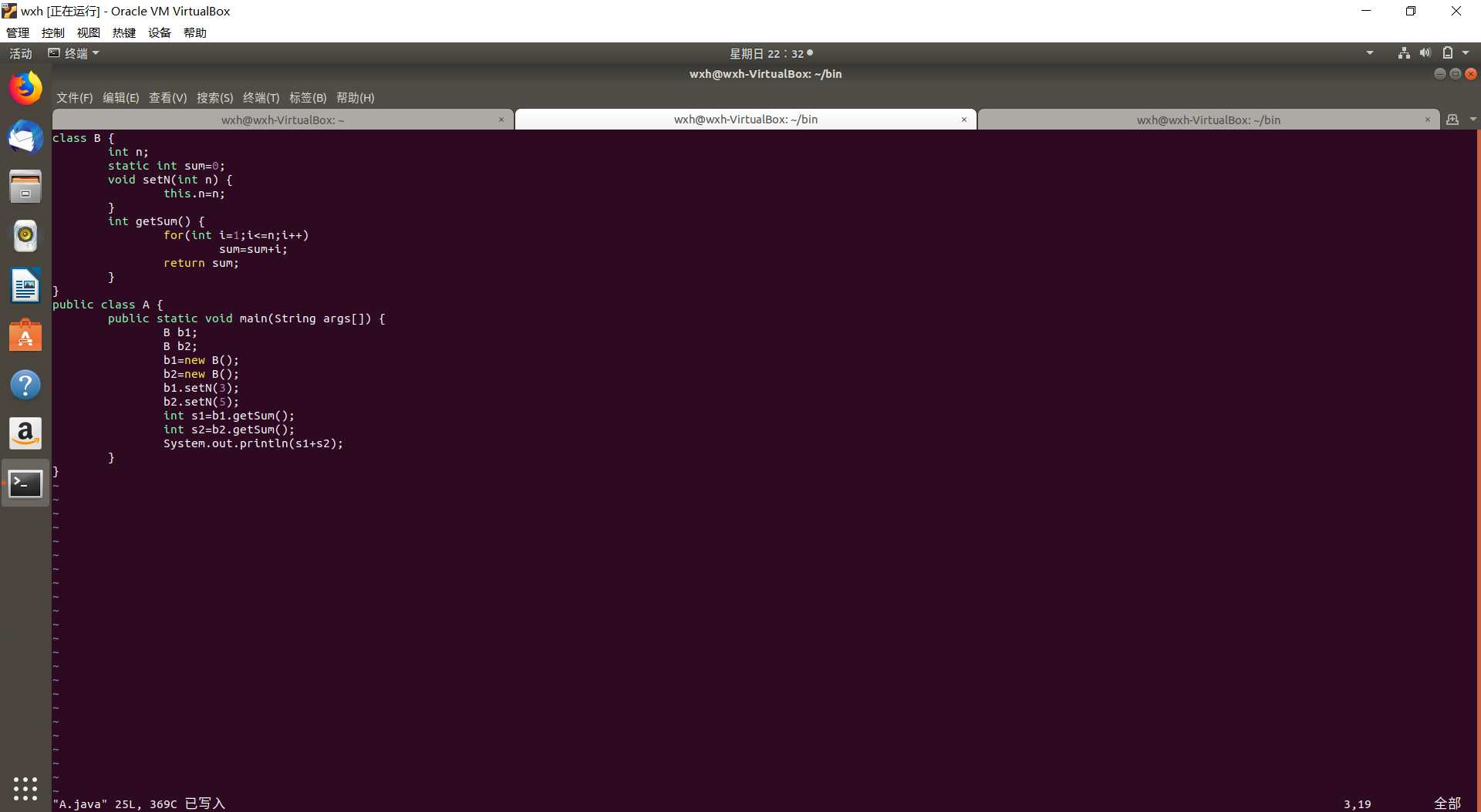Image resolution: width=1481 pixels, height=812 pixels.
Task: Switch to the third ~/bin tab
Action: click(x=1209, y=120)
